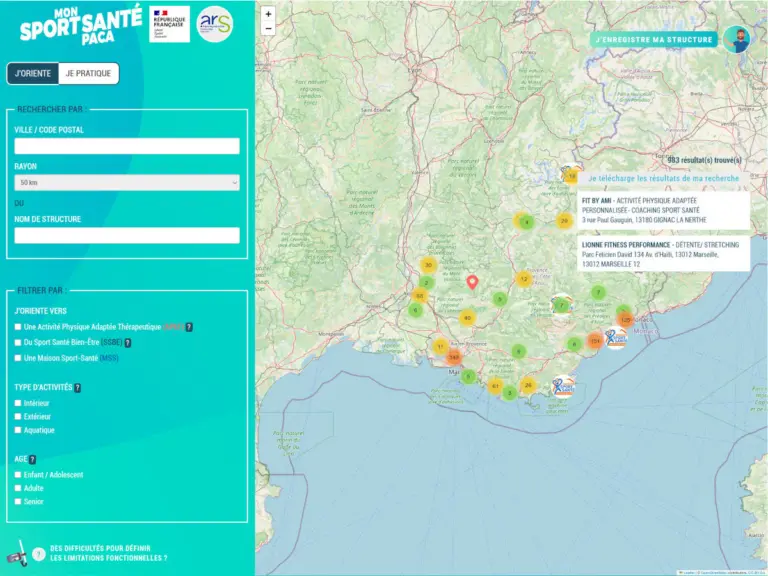Check Une Maison Sport-Santé option
768x576 pixels.
18,358
